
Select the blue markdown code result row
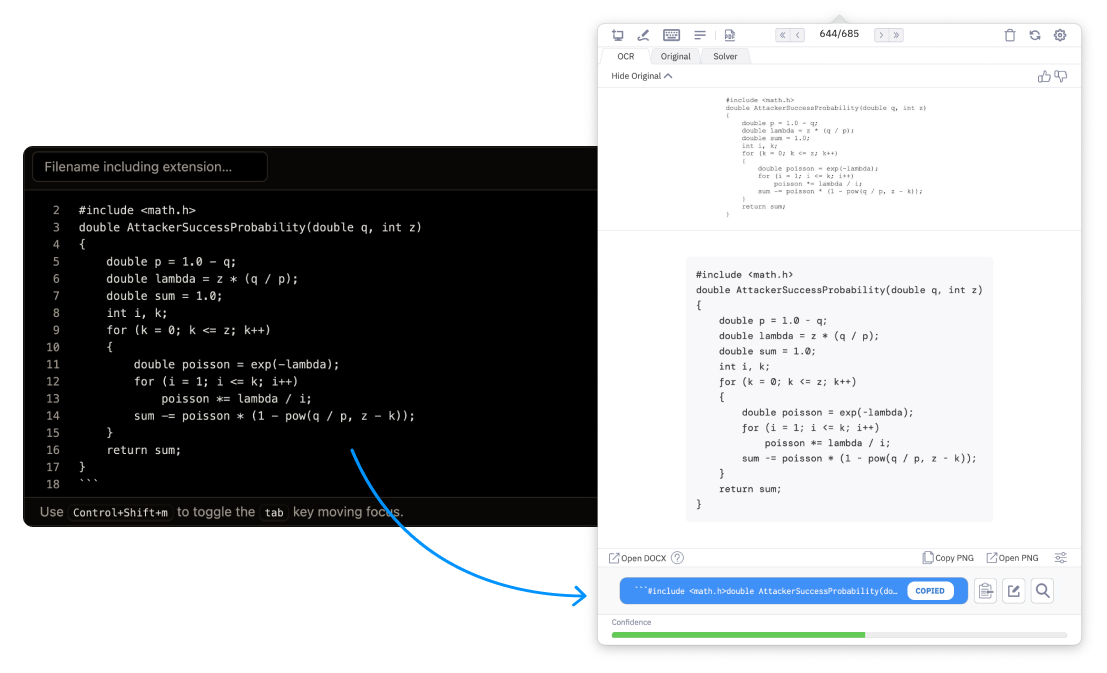click(794, 591)
